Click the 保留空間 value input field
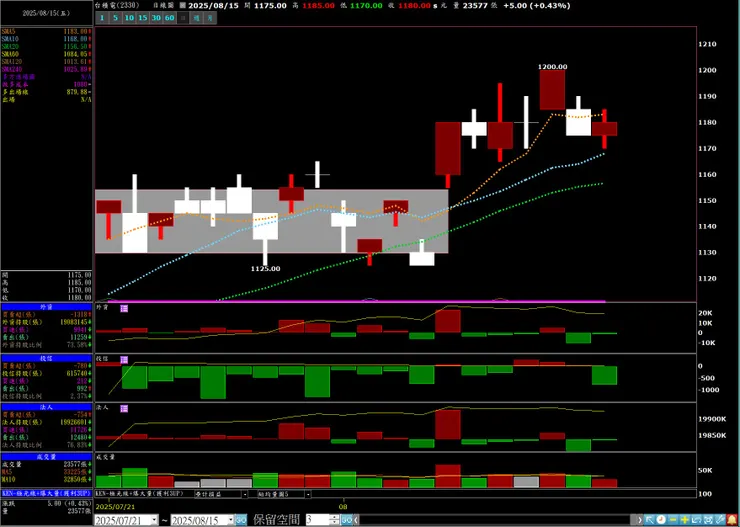This screenshot has height=527, width=740. coord(318,520)
